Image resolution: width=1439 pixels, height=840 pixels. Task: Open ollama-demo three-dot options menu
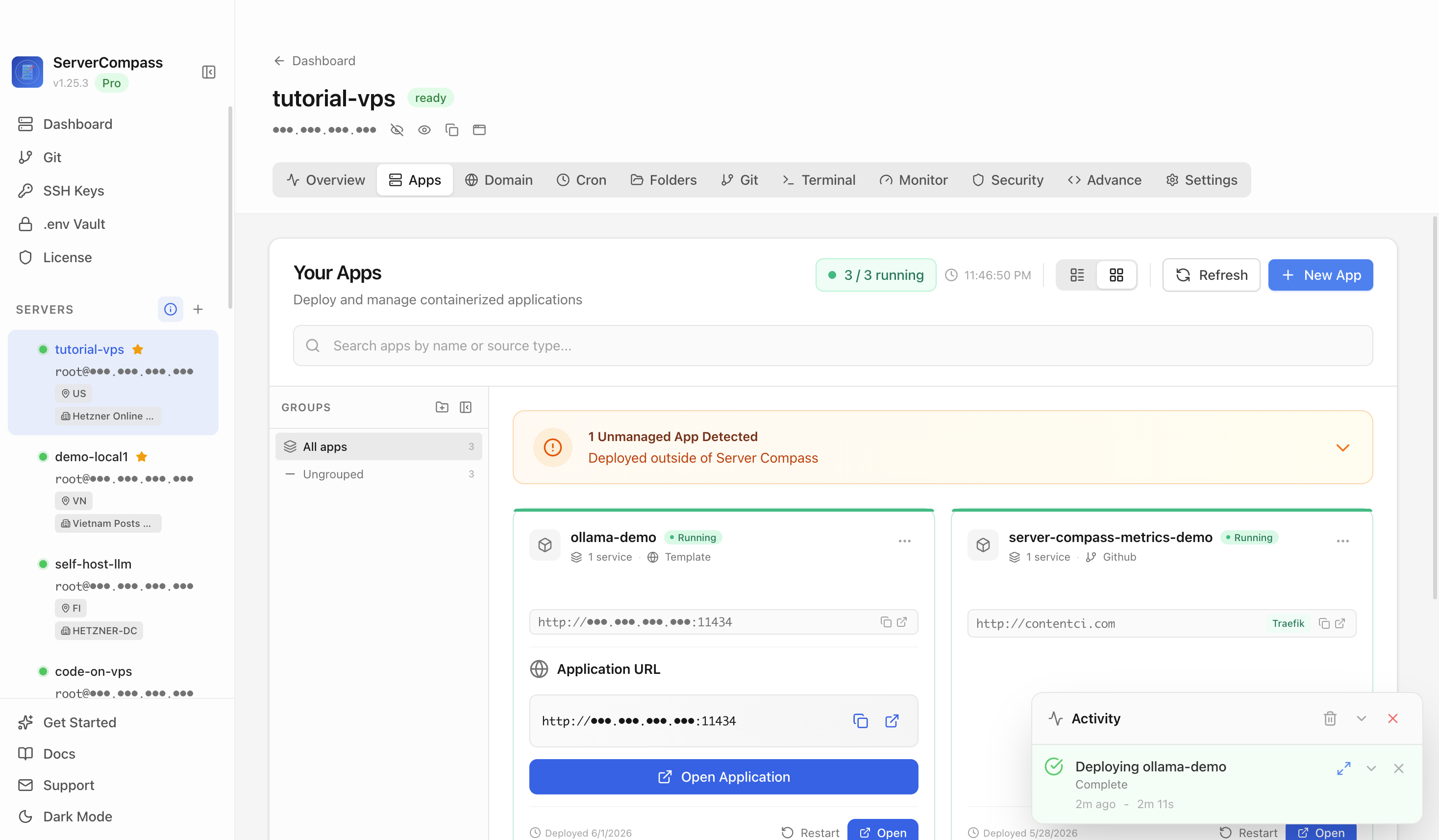coord(904,542)
